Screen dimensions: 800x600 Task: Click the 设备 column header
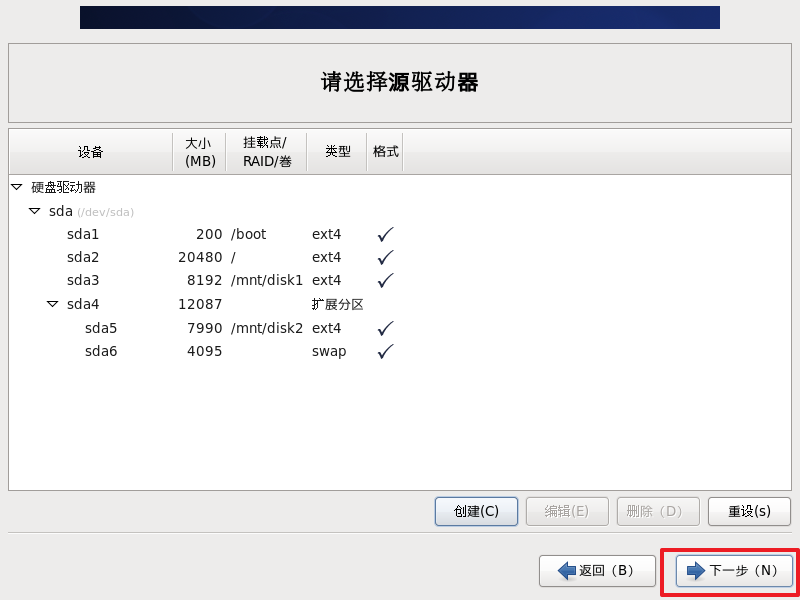tap(91, 152)
